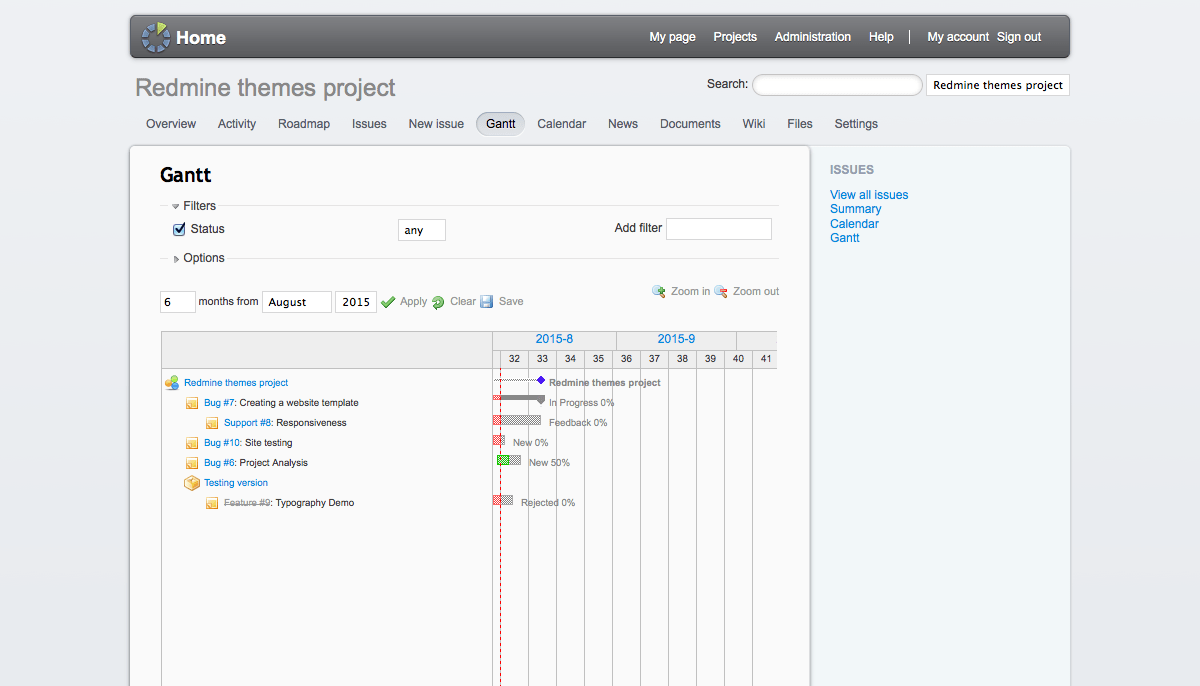Open the Overview tab
The height and width of the screenshot is (686, 1200).
coord(171,124)
